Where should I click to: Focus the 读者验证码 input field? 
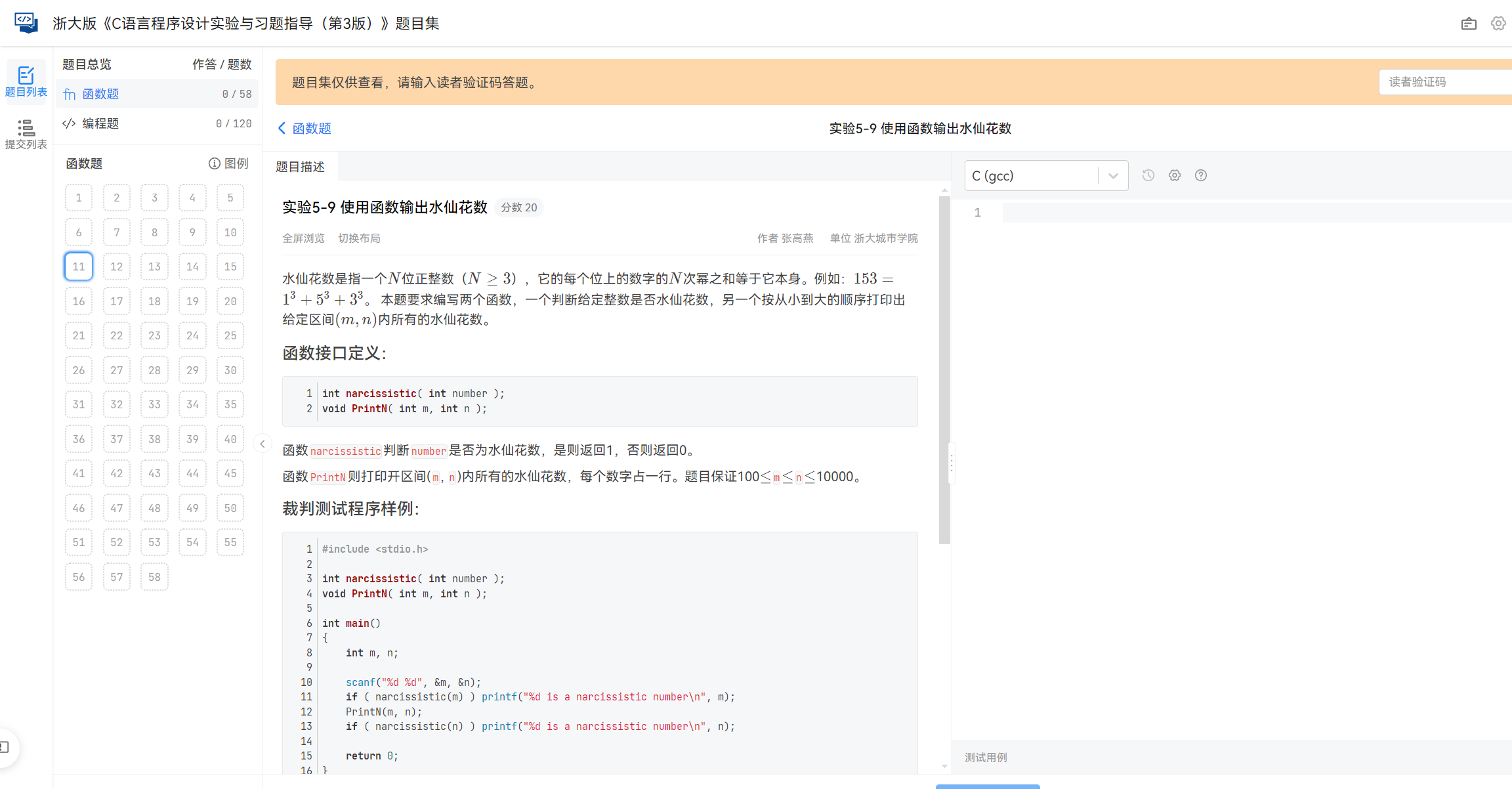click(x=1445, y=82)
